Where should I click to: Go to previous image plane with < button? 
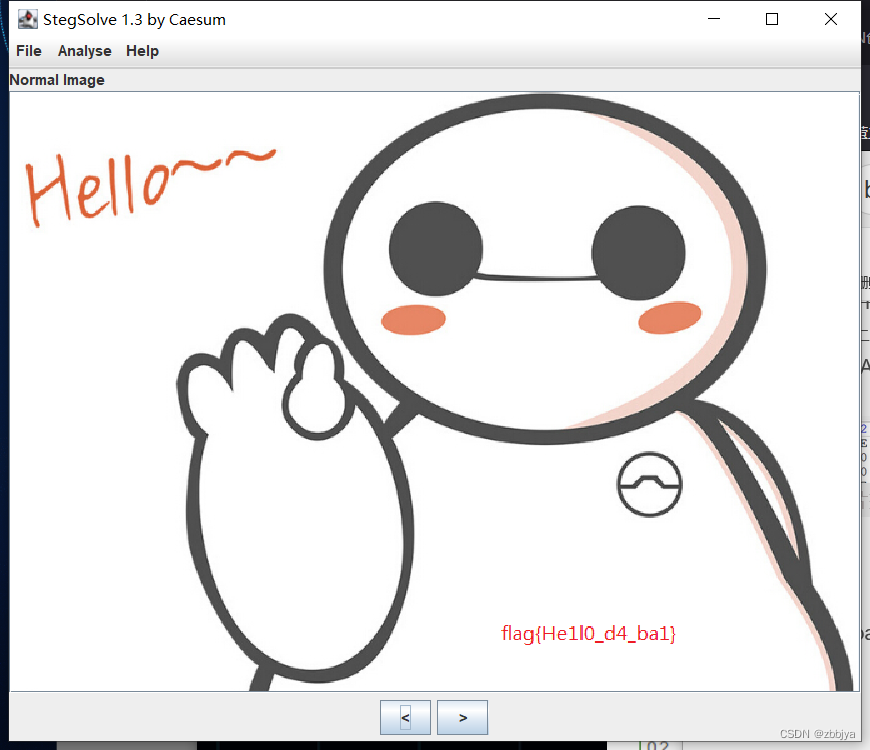405,717
